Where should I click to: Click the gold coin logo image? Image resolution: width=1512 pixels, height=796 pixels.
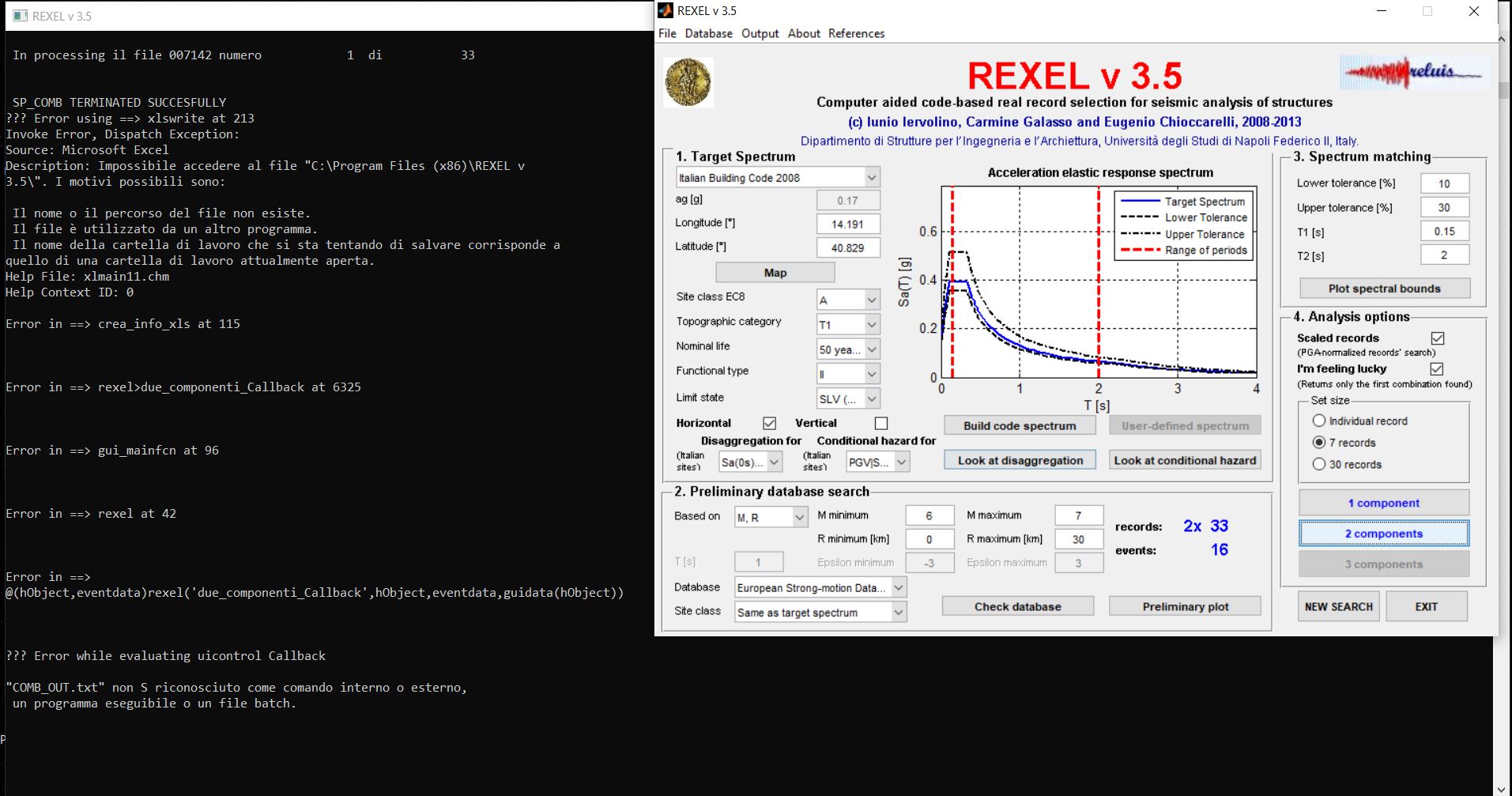(688, 82)
